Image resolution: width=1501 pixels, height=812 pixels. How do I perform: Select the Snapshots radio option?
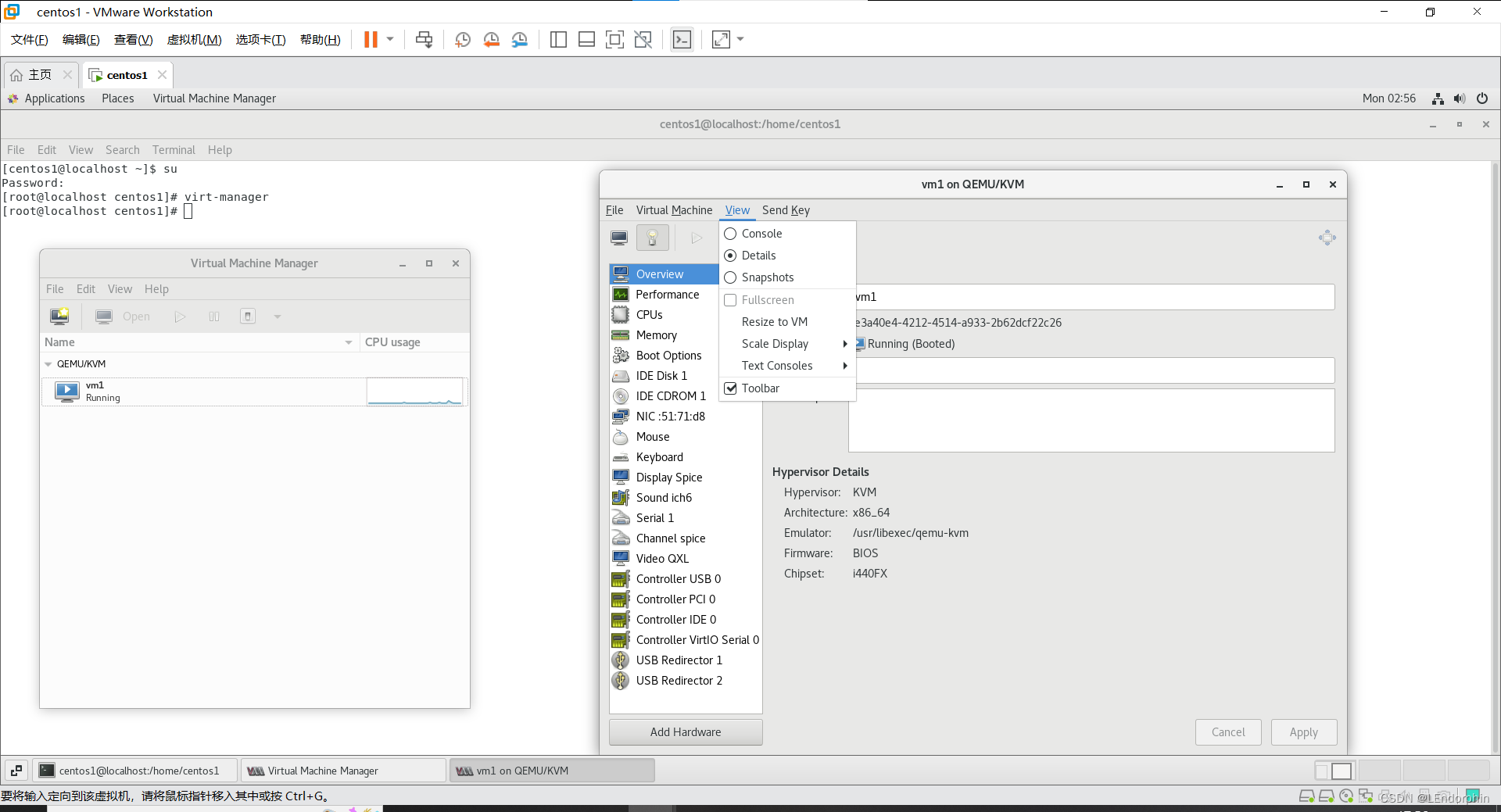tap(730, 277)
